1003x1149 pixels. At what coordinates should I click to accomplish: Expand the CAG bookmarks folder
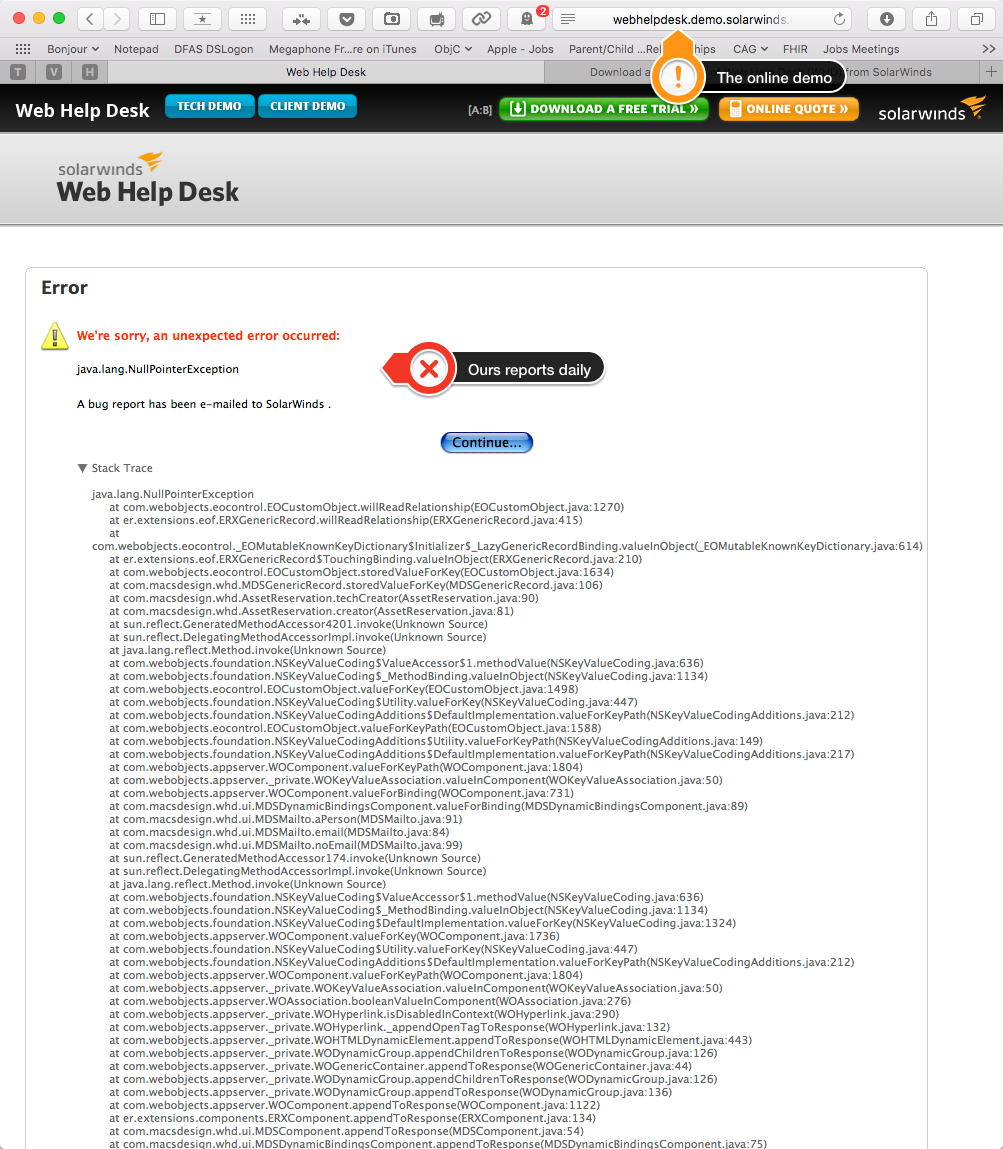[x=750, y=49]
